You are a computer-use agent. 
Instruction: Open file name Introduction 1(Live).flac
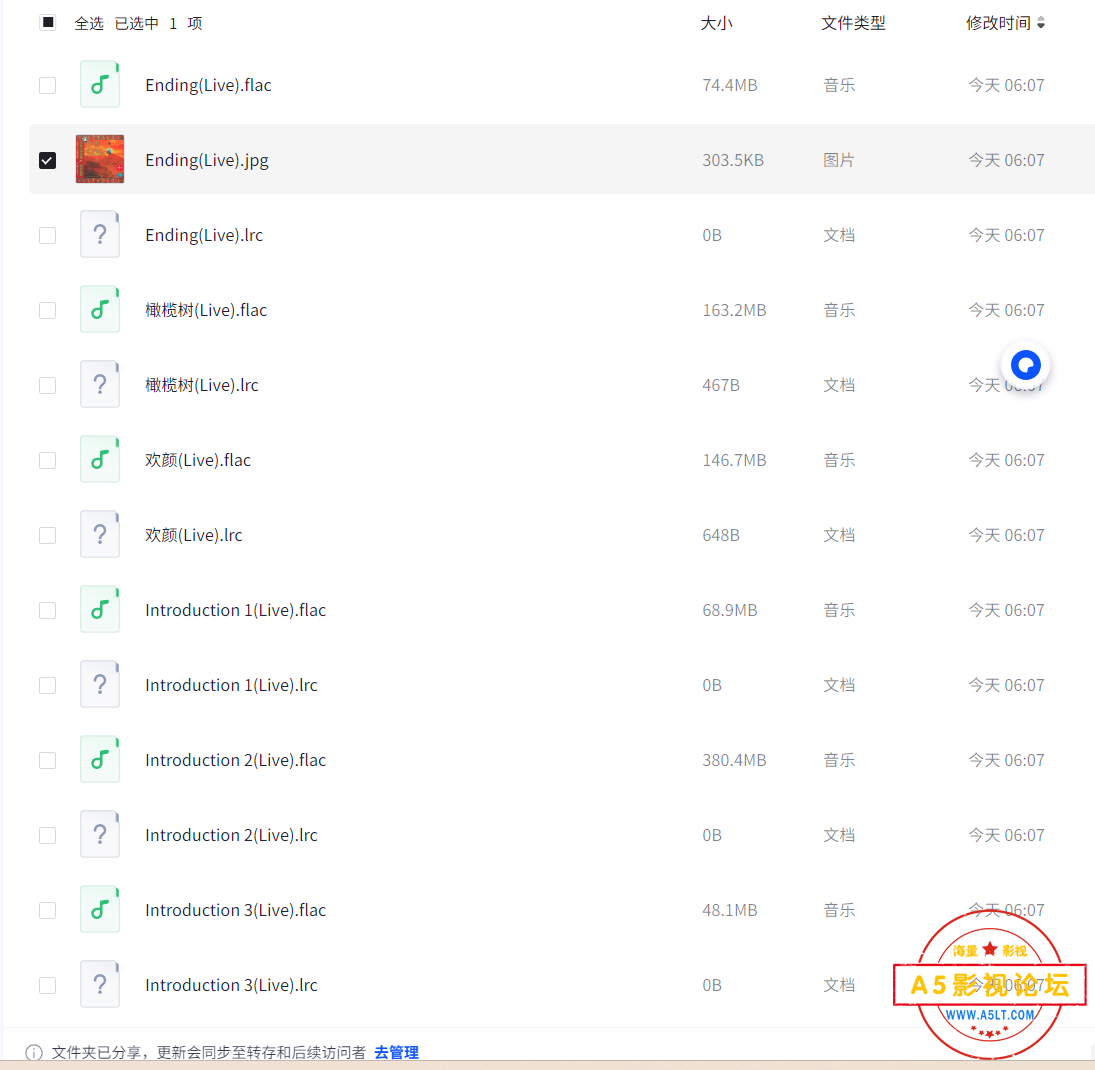point(235,610)
